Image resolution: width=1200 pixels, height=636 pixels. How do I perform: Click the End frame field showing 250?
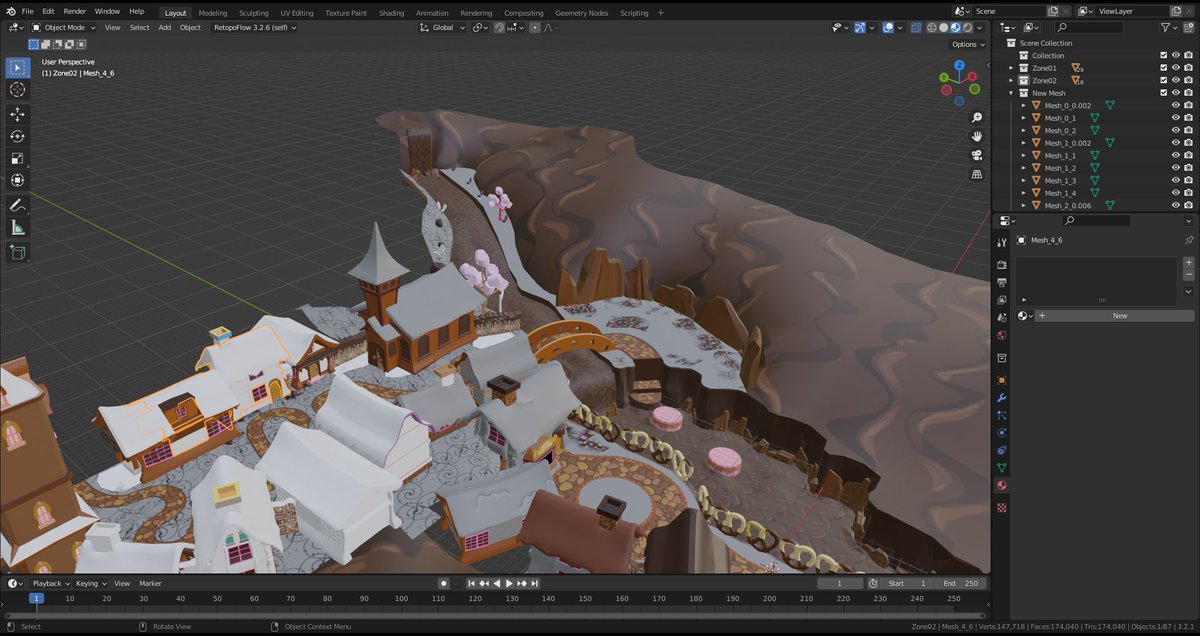tap(961, 583)
